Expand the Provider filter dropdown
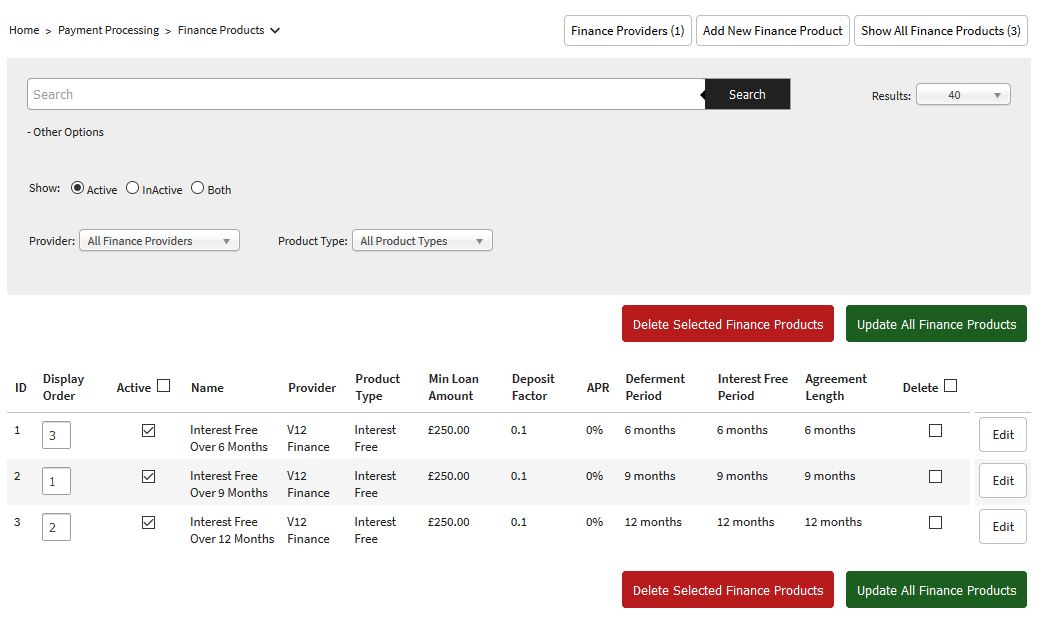 [x=159, y=241]
